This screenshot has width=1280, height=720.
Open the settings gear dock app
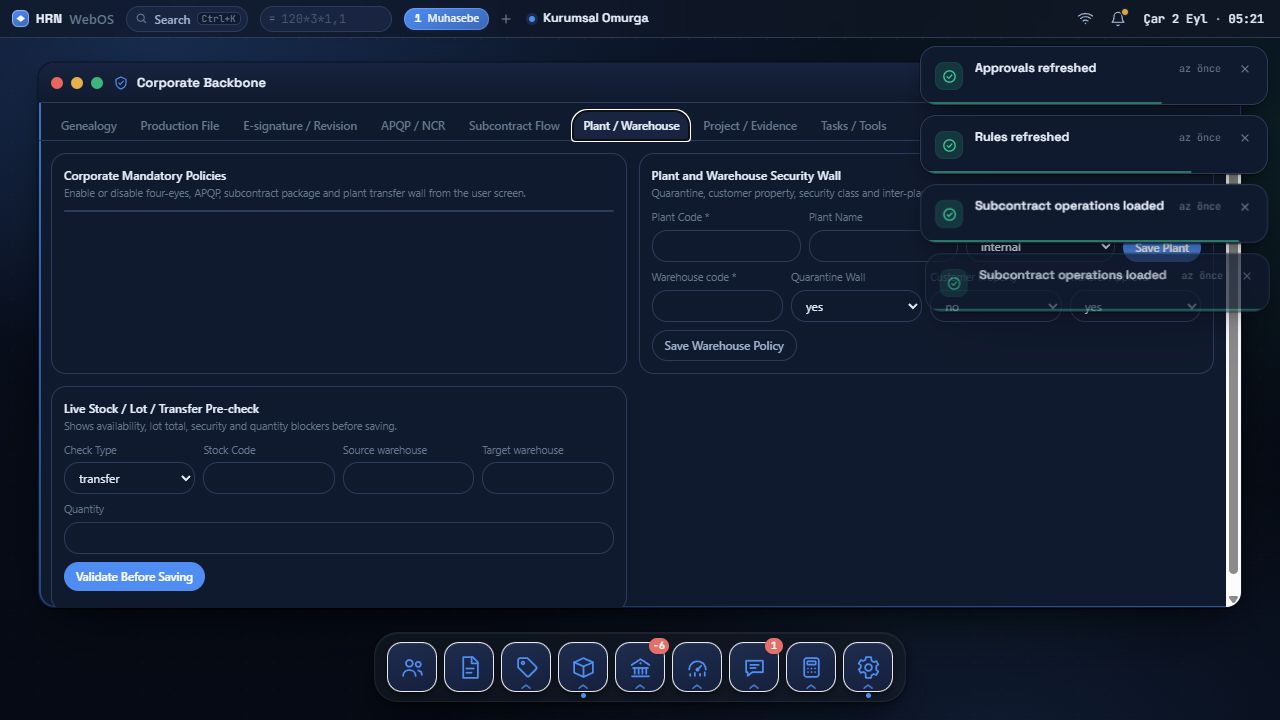point(868,667)
